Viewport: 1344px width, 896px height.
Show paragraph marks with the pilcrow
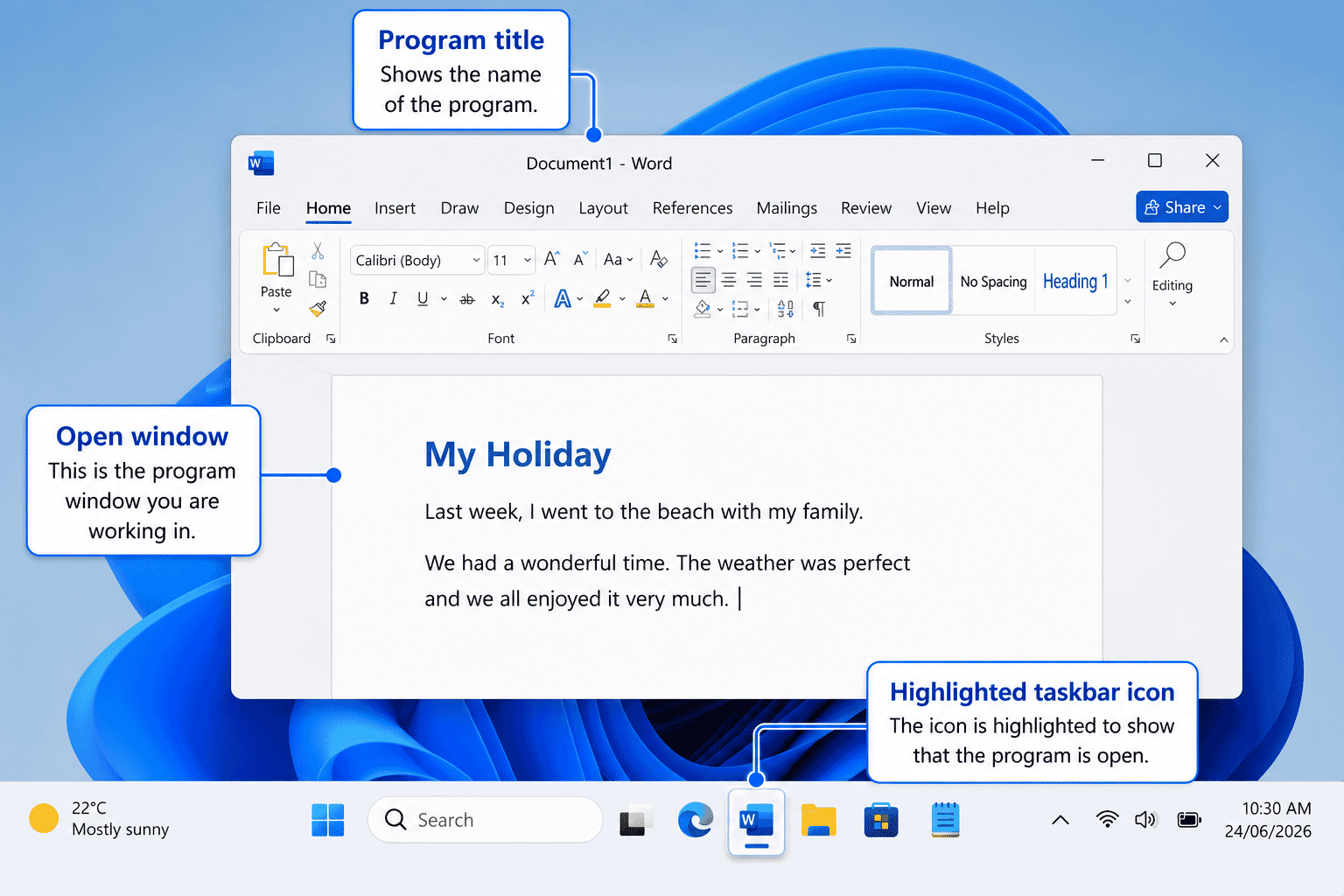819,309
